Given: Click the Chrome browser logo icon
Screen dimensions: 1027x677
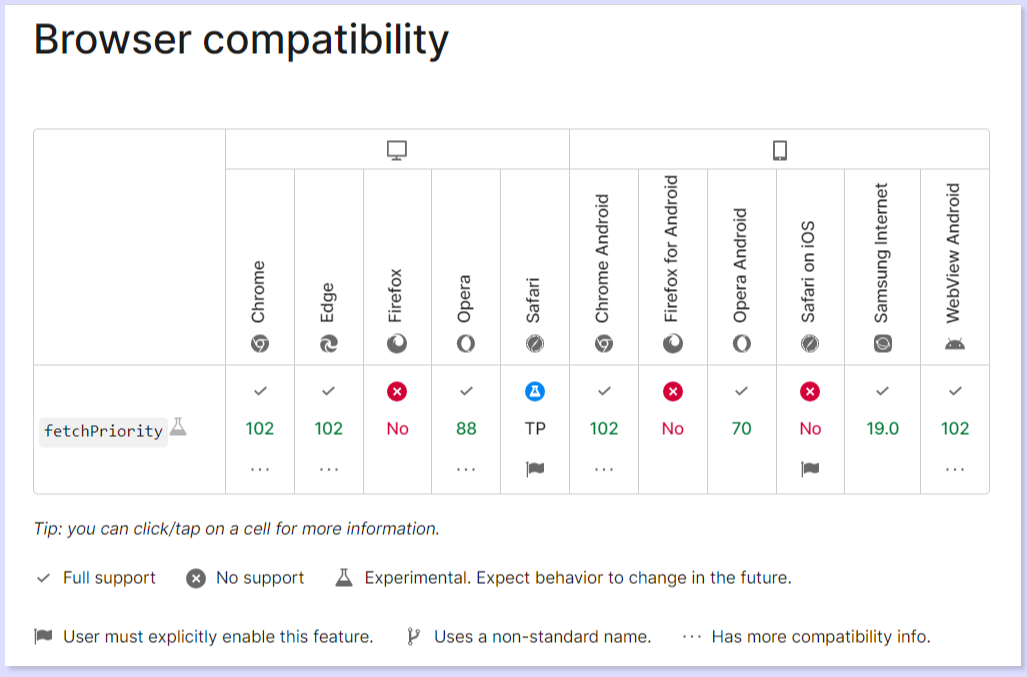Looking at the screenshot, I should (x=260, y=344).
